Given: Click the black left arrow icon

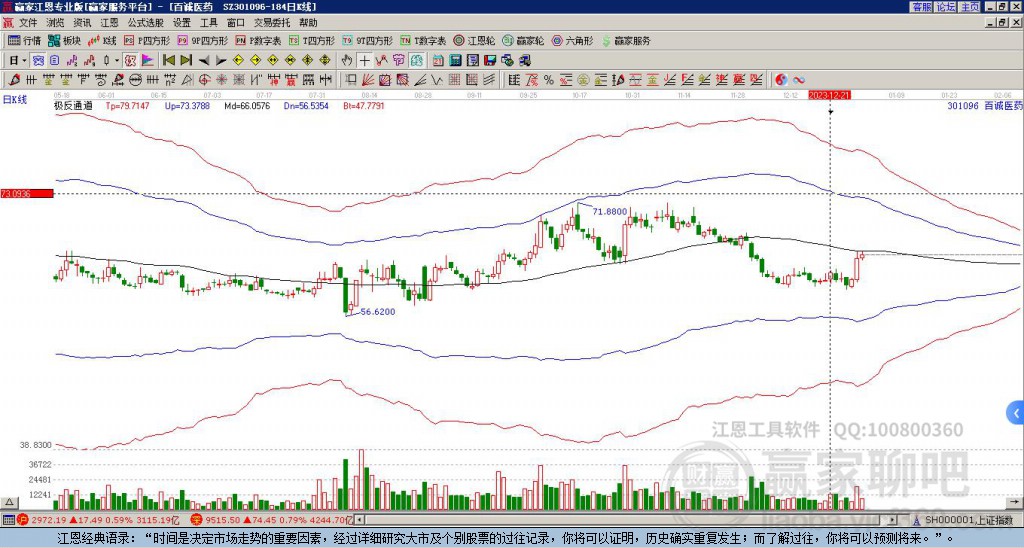Looking at the screenshot, I should pyautogui.click(x=203, y=61).
